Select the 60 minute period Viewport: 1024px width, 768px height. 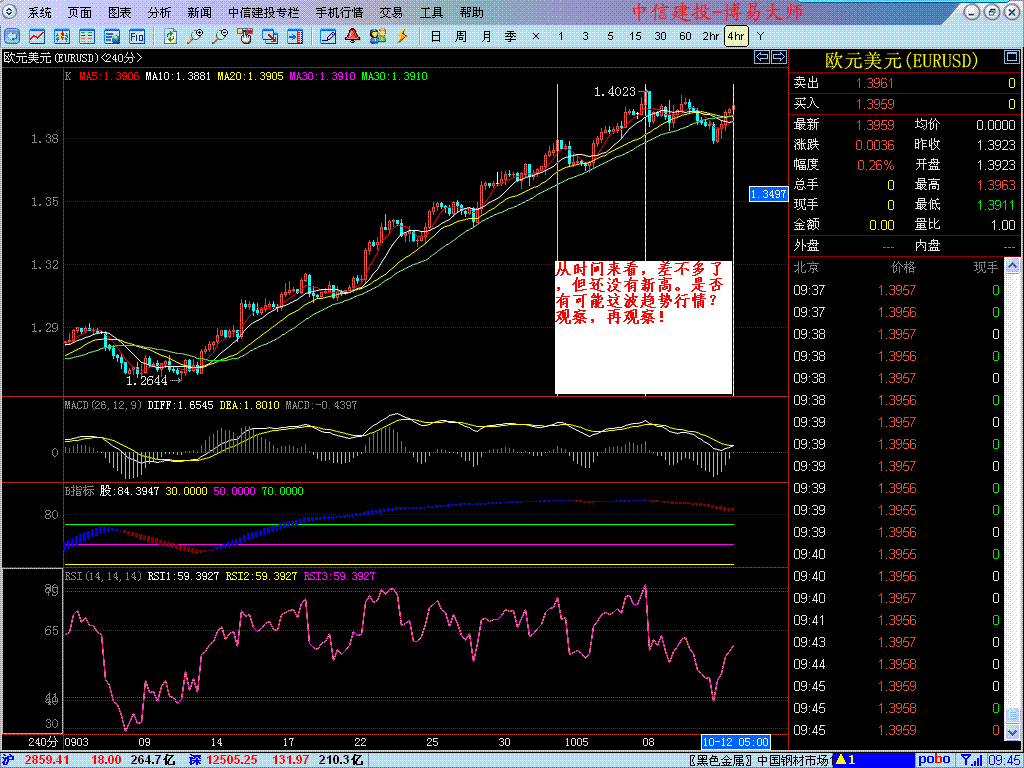tap(685, 36)
